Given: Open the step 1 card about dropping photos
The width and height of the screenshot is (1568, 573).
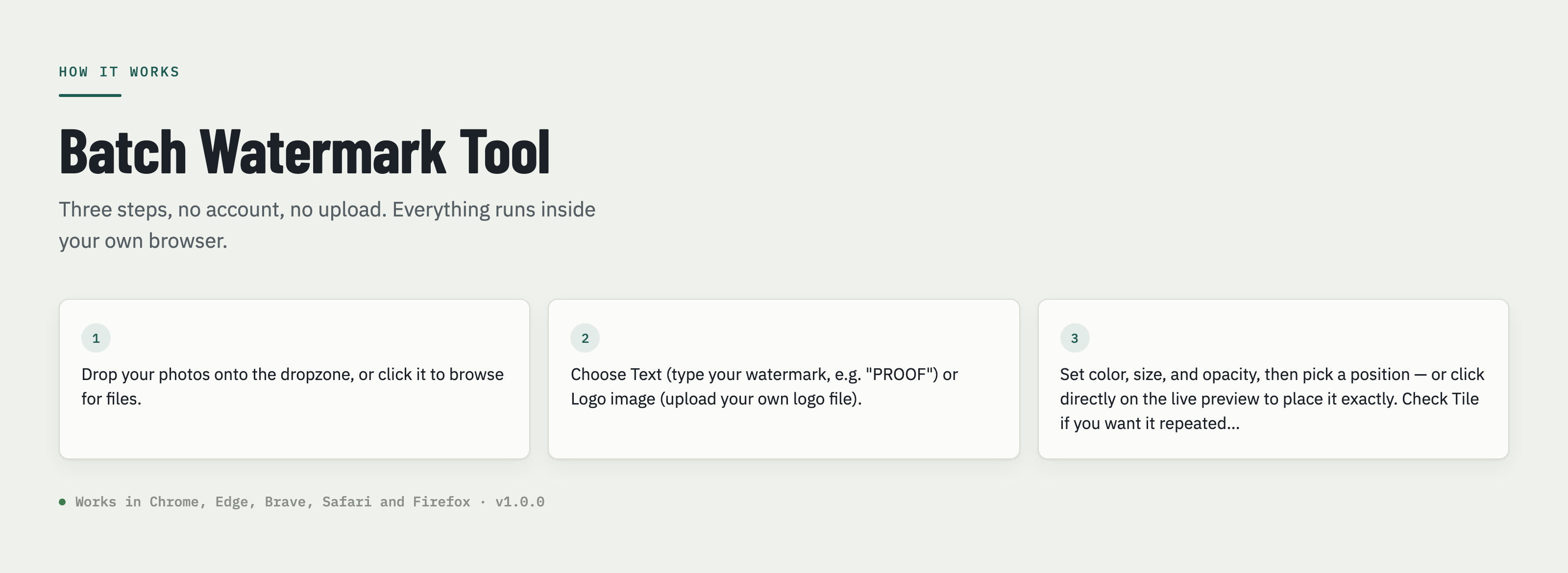Looking at the screenshot, I should click(294, 379).
